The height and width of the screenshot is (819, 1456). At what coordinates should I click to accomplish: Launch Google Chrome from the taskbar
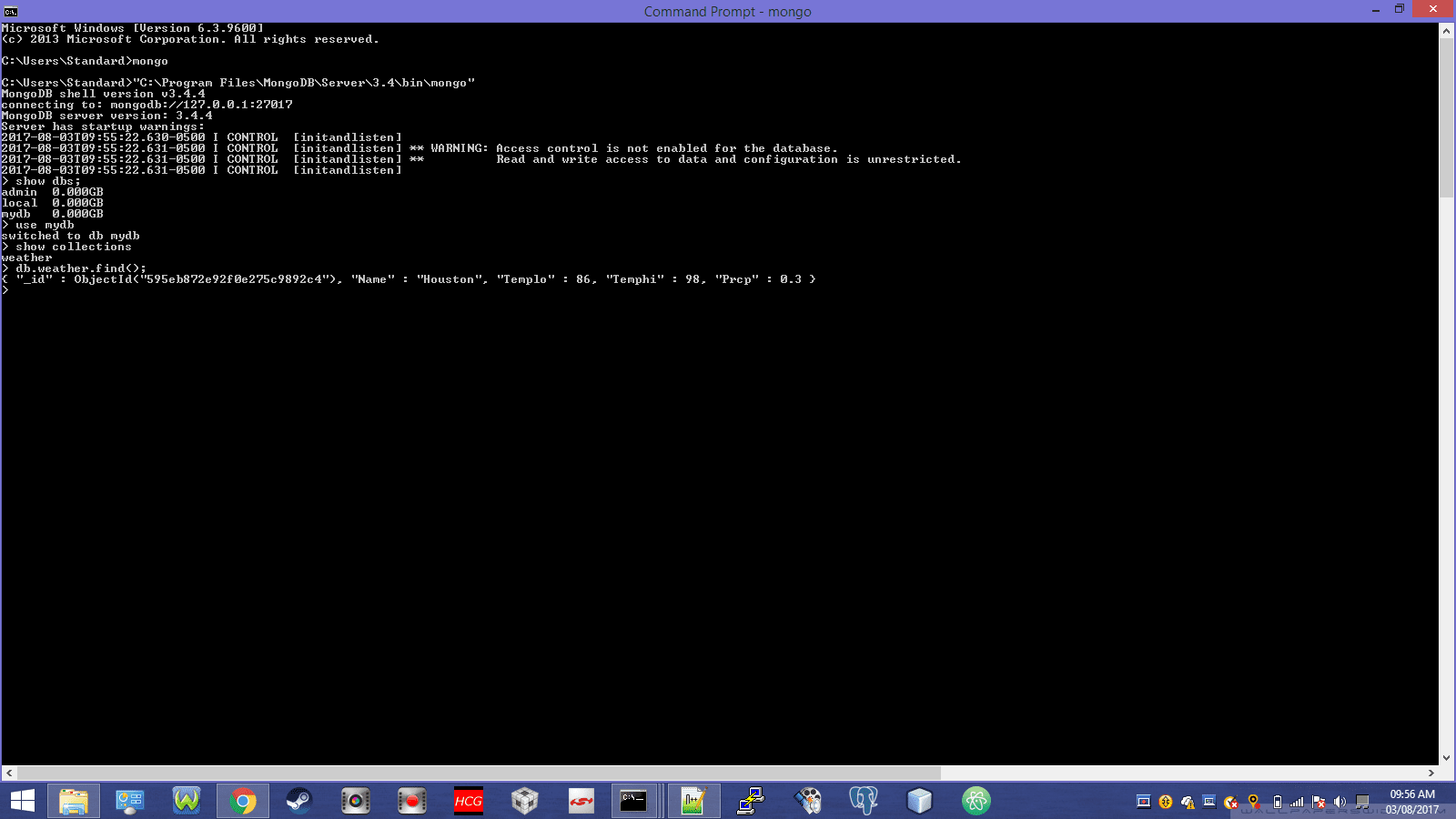pos(243,801)
